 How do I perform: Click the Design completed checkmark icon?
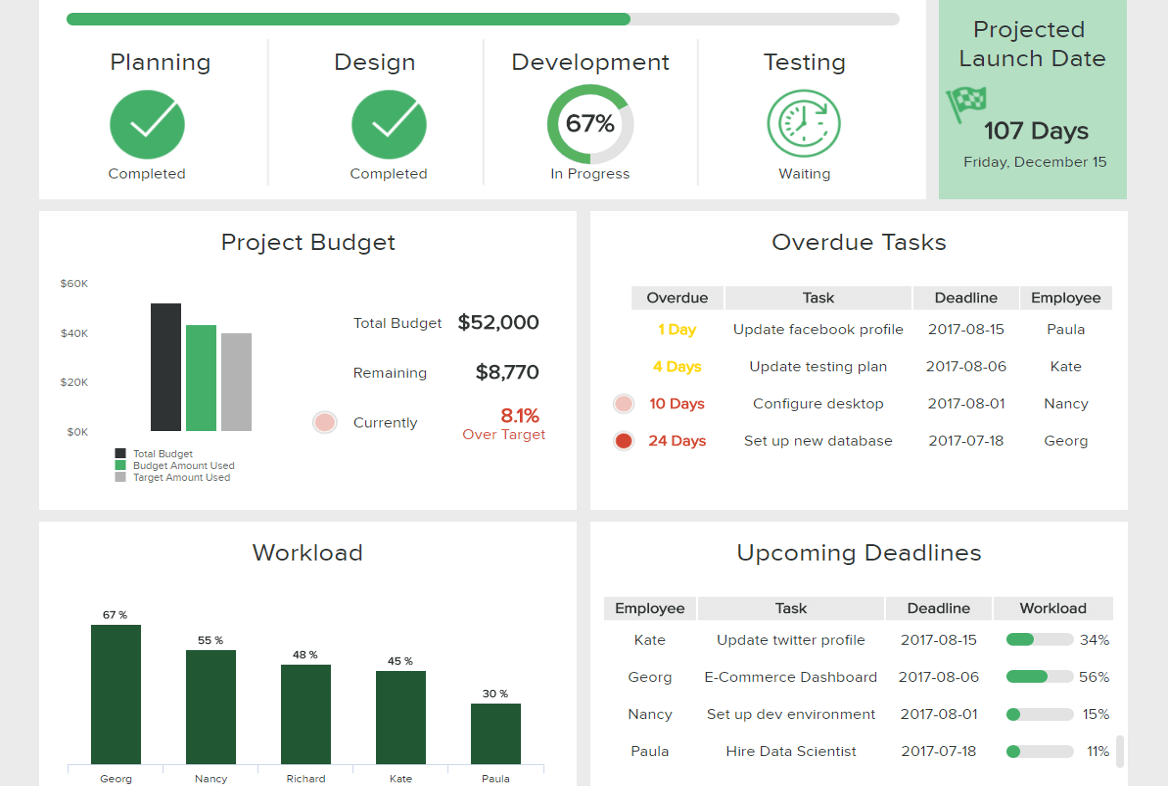[389, 125]
